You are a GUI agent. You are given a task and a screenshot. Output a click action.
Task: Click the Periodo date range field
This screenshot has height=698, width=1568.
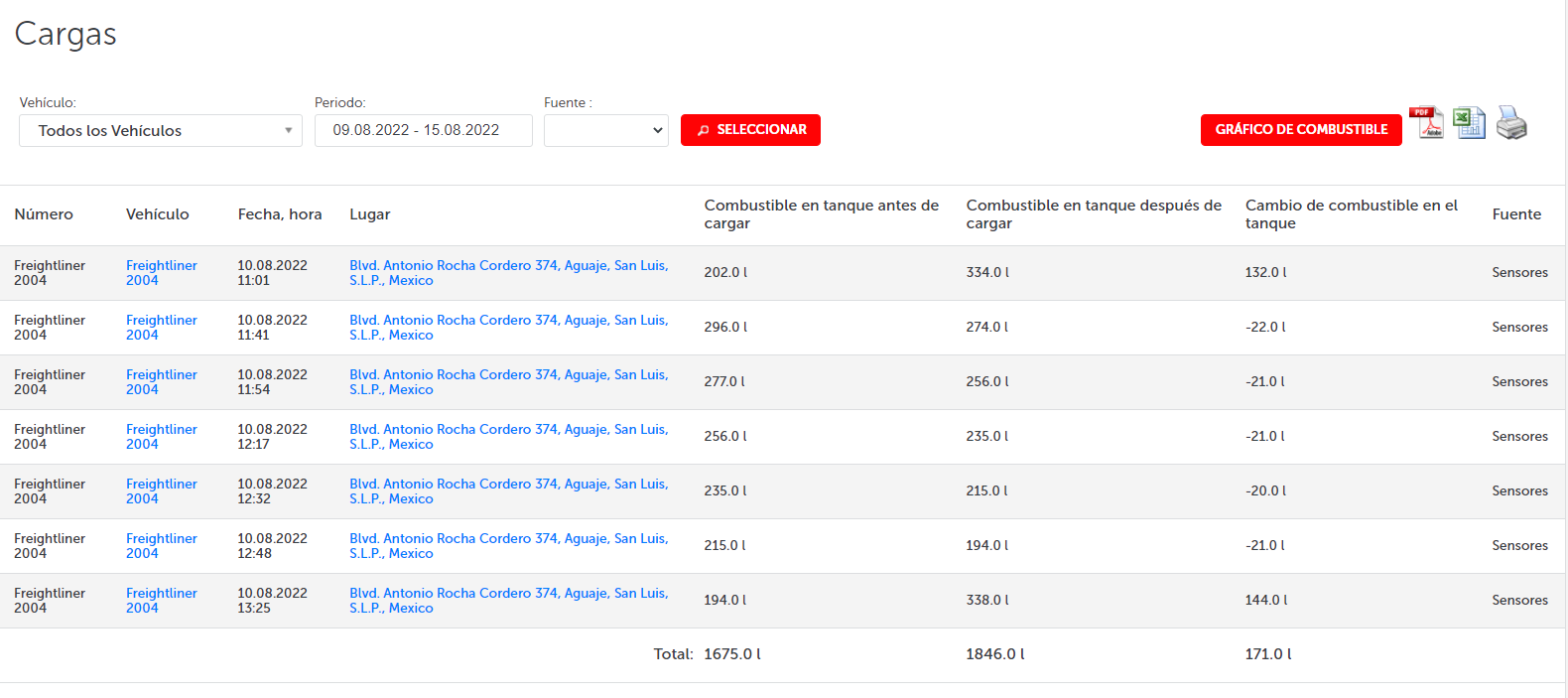[424, 130]
